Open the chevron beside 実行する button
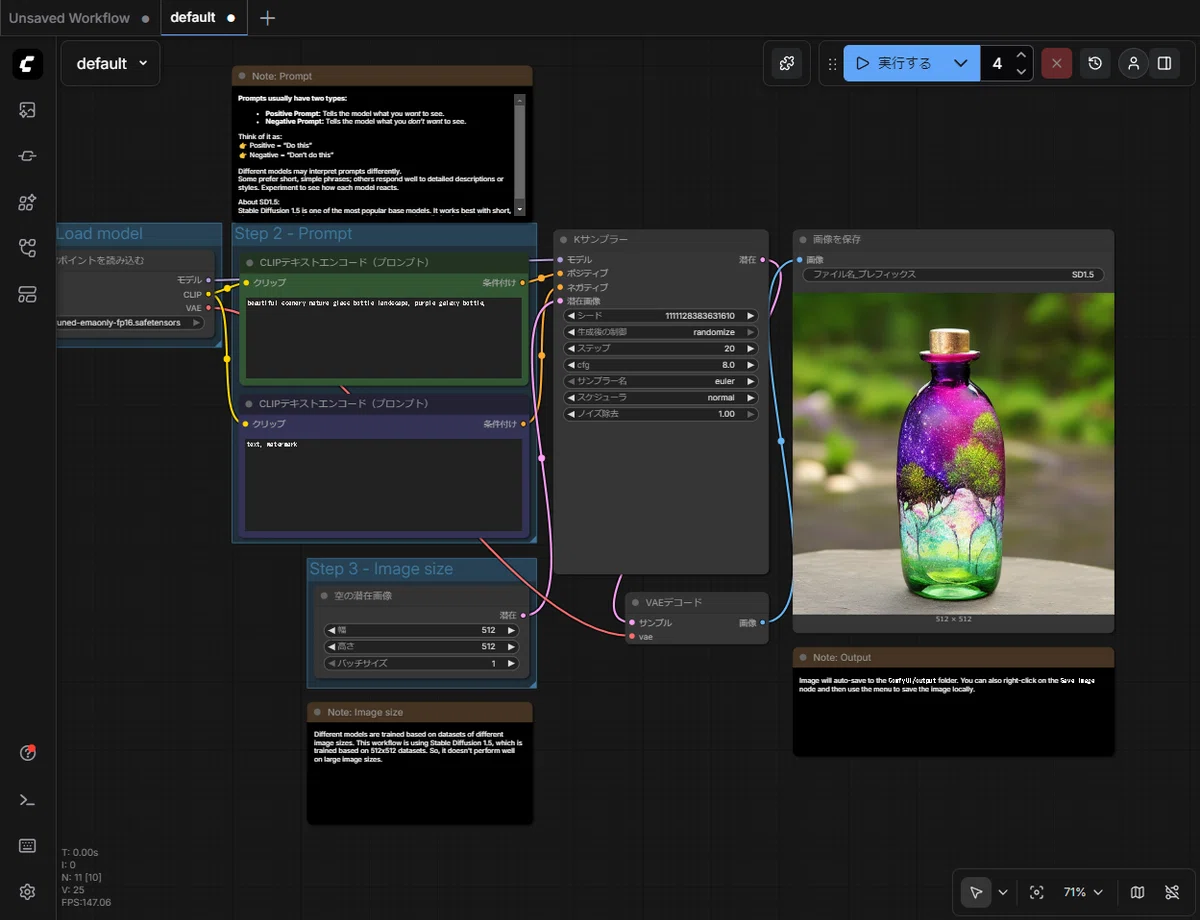Viewport: 1200px width, 920px height. [x=961, y=63]
